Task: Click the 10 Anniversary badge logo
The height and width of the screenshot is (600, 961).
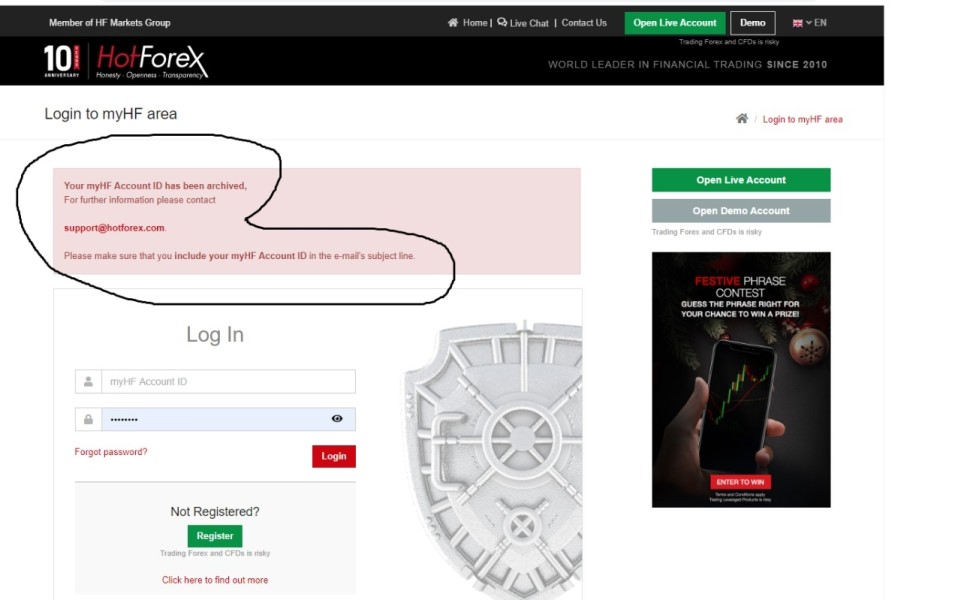Action: click(61, 61)
